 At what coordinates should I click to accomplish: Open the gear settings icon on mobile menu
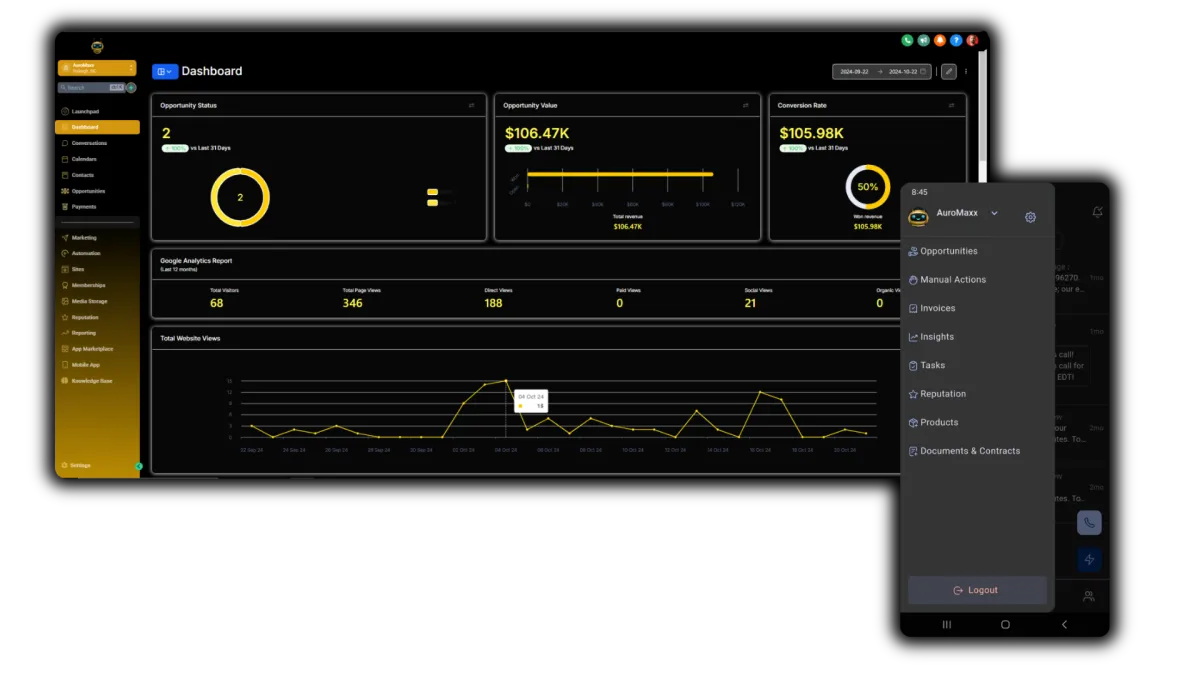1031,217
